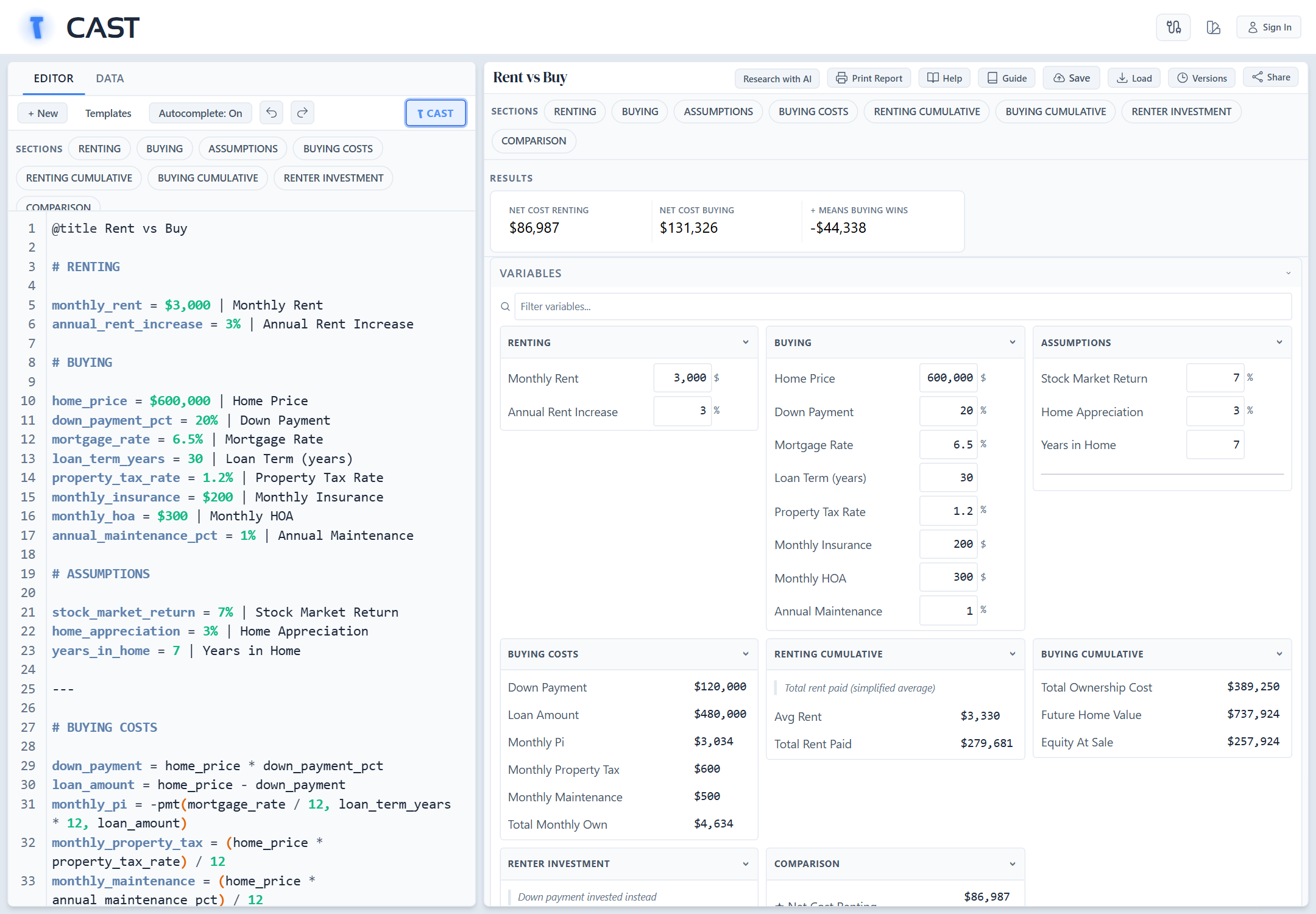The height and width of the screenshot is (914, 1316).
Task: Edit the Home Price value field
Action: 948,378
